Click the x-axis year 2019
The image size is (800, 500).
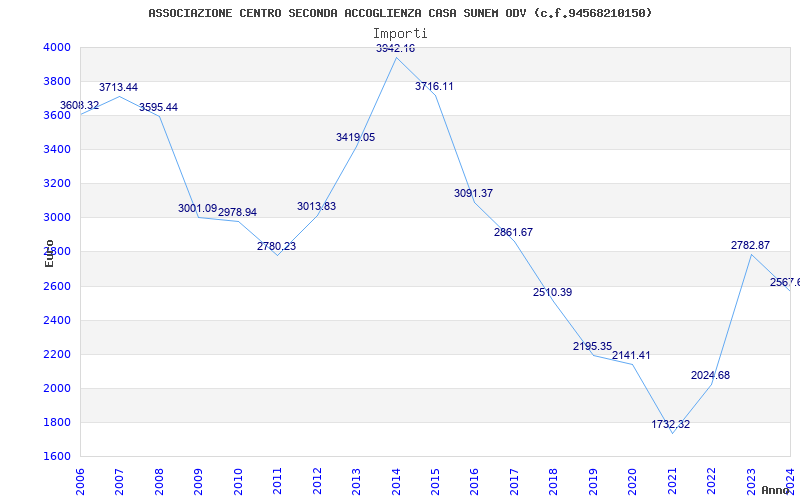(593, 482)
